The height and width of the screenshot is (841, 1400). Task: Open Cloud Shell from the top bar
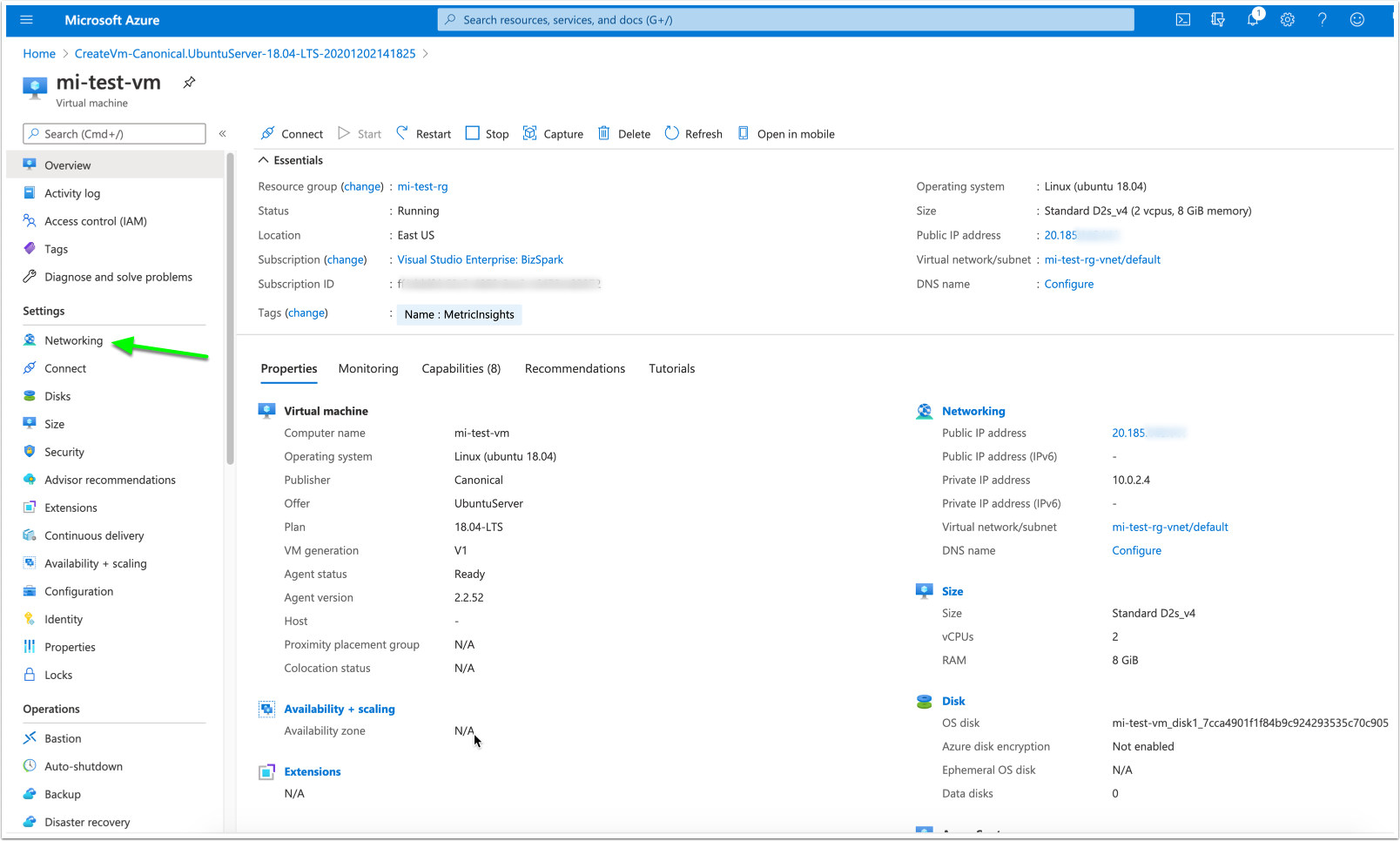coord(1182,20)
